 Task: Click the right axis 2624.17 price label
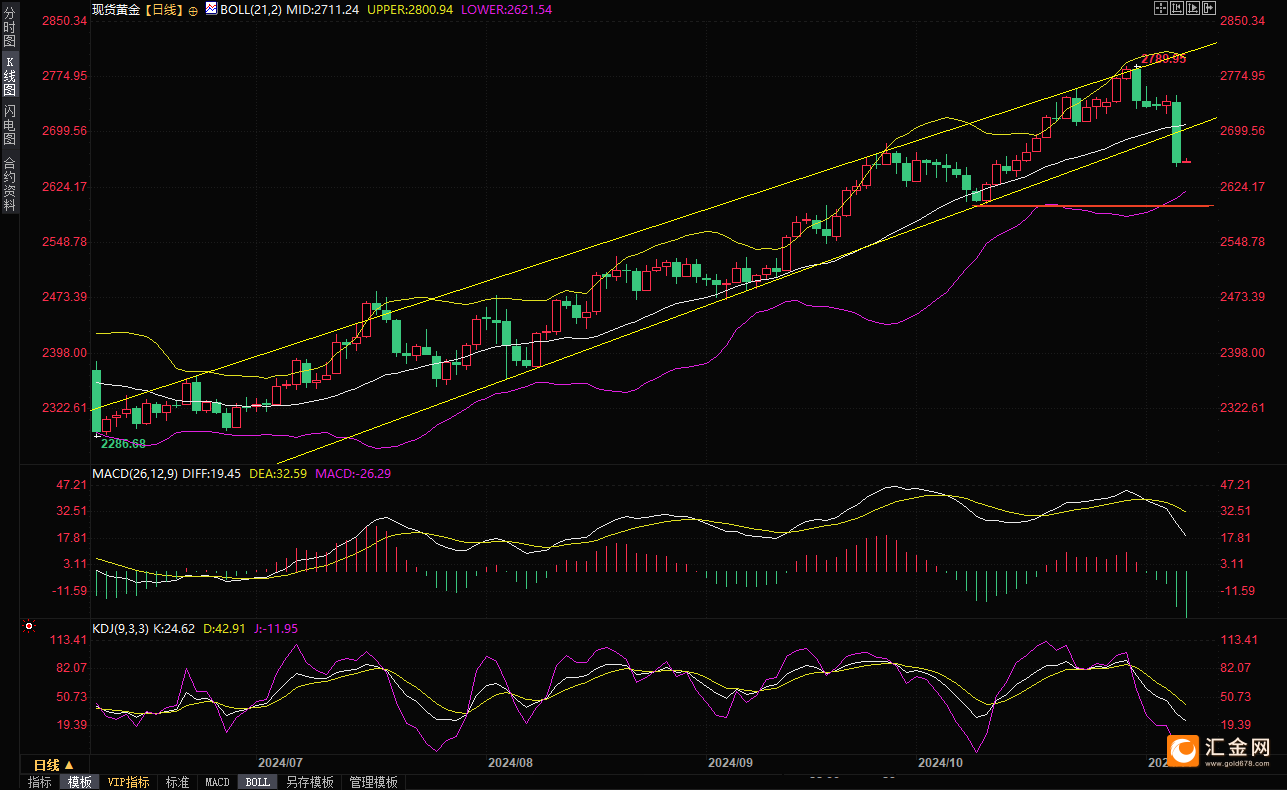click(x=1243, y=187)
